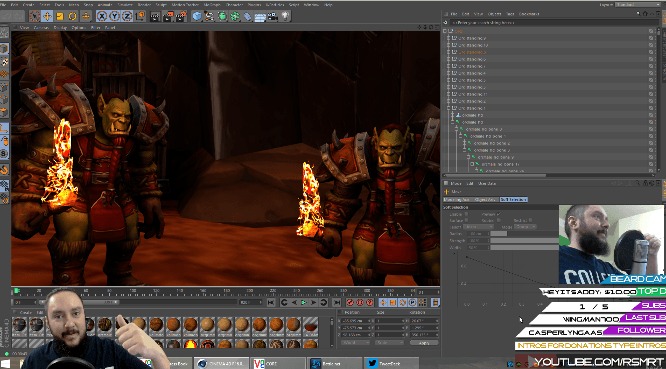Switch to Cinema 4D taskbar button
Image resolution: width=666 pixels, height=369 pixels.
point(221,363)
